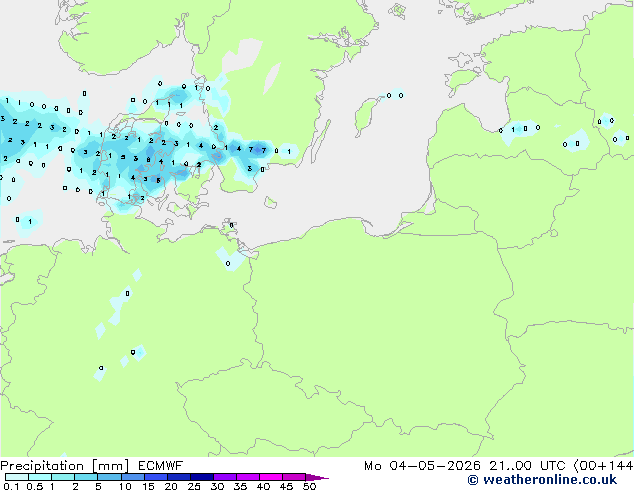Click the 35–40 mm violet legend swatch
The width and height of the screenshot is (634, 490).
pos(247,477)
